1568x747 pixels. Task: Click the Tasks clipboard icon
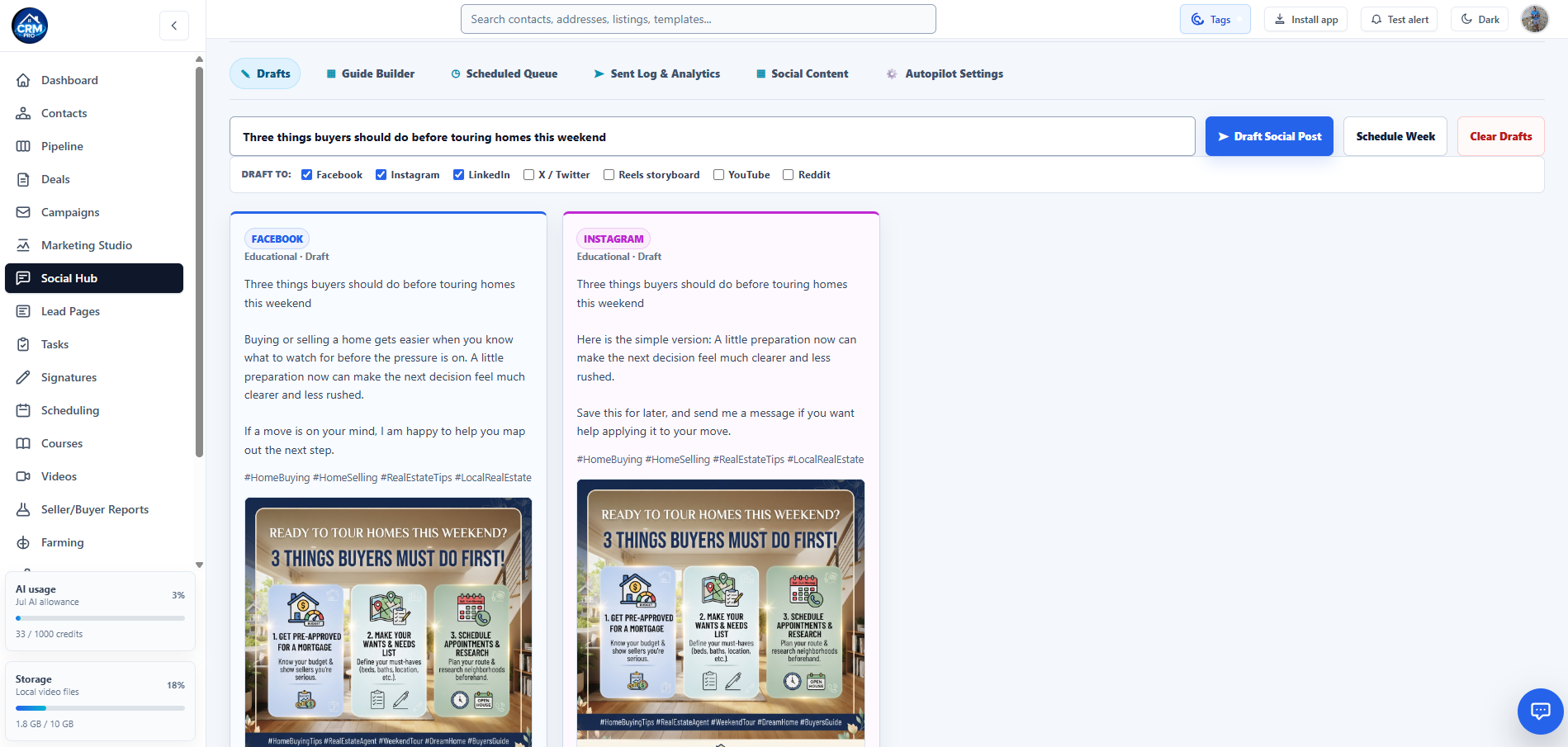(x=23, y=344)
